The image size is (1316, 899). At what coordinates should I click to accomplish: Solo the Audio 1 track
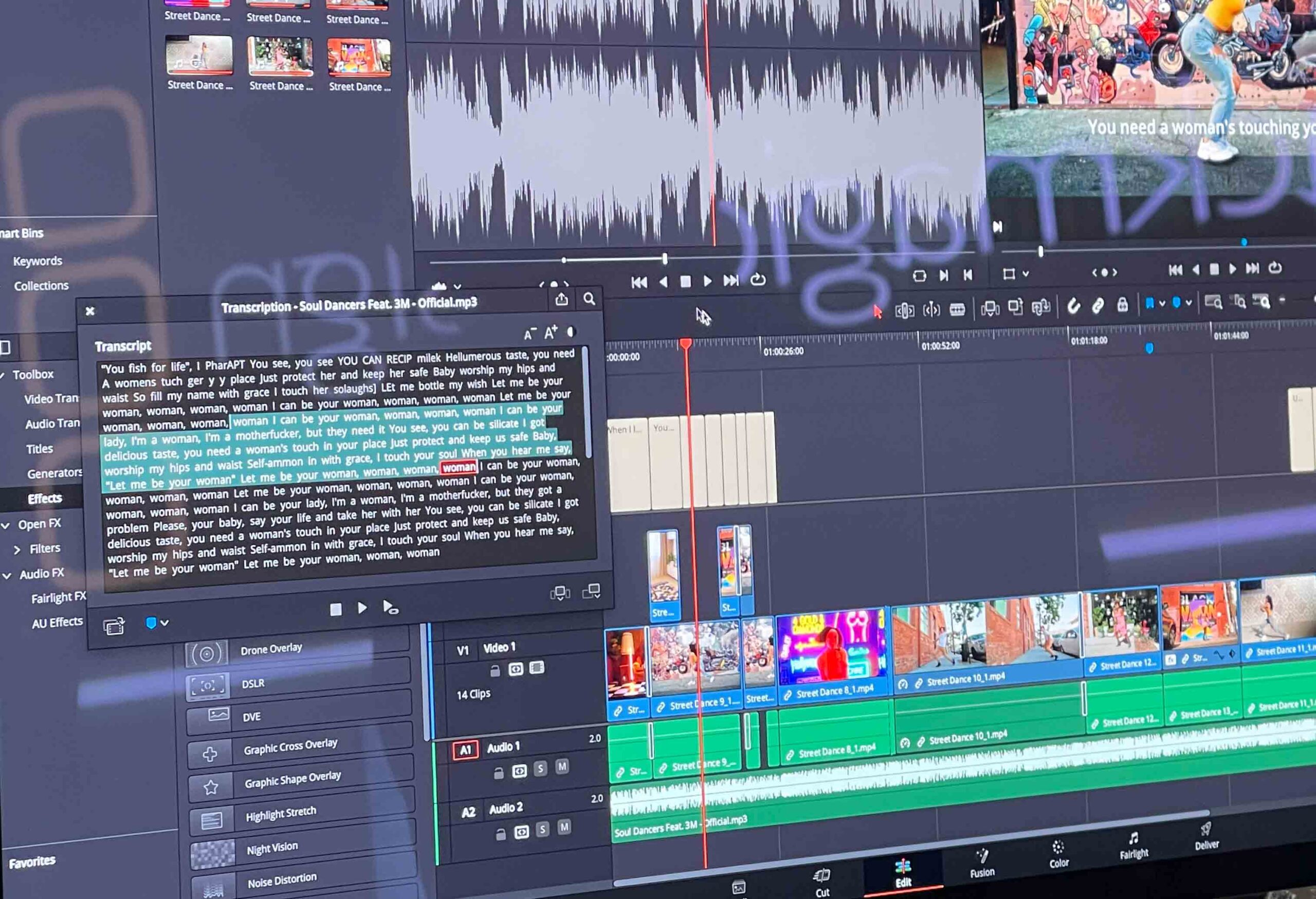coord(540,768)
